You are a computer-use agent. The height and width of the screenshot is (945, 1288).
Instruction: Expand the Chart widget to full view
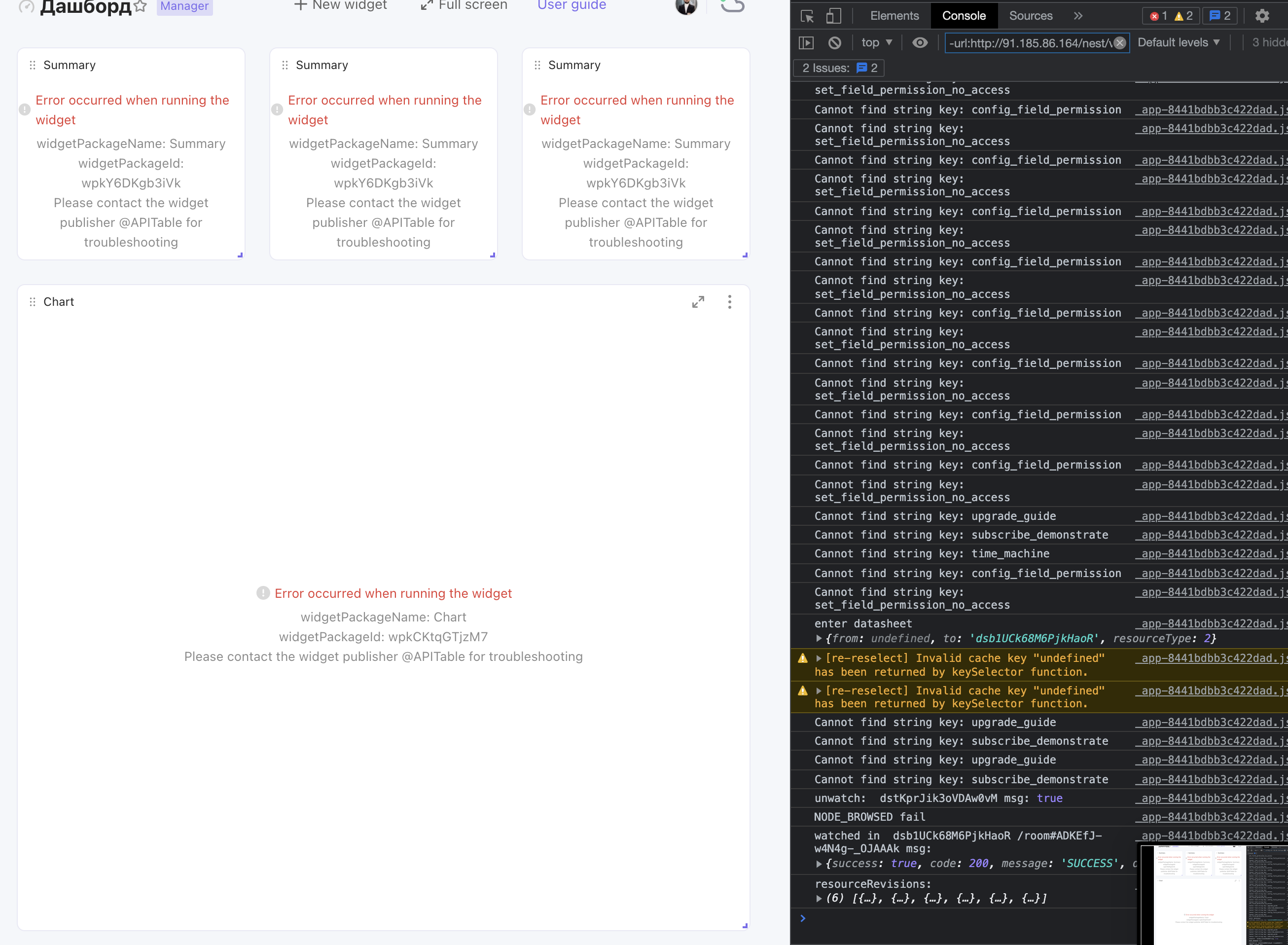698,301
